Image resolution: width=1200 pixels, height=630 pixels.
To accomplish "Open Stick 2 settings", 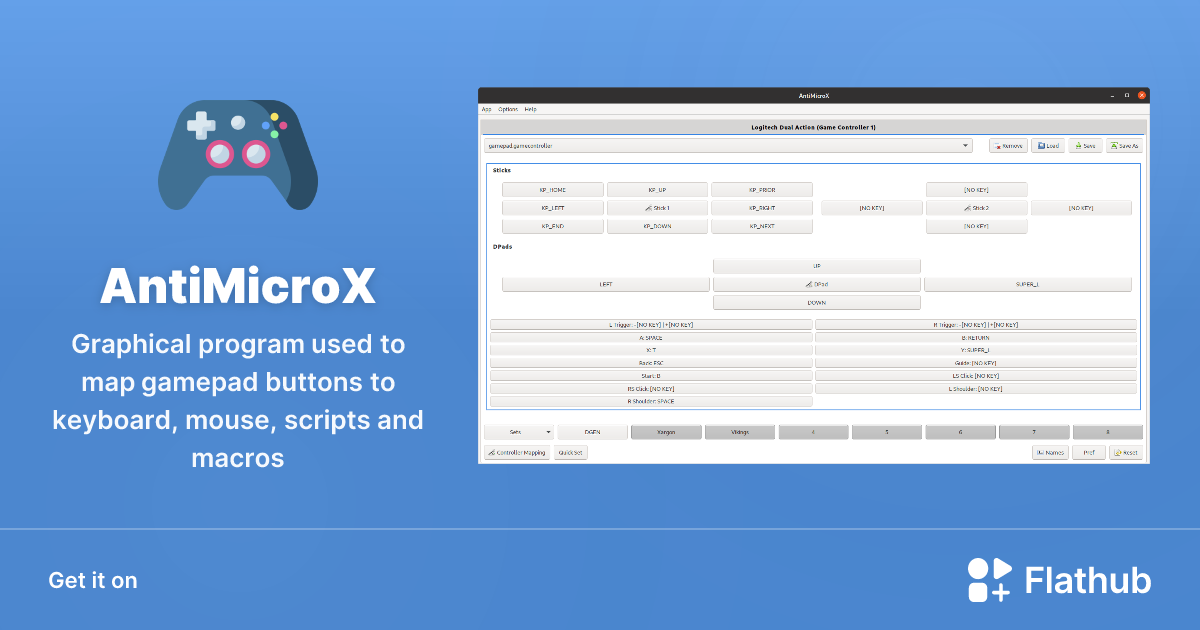I will 976,208.
